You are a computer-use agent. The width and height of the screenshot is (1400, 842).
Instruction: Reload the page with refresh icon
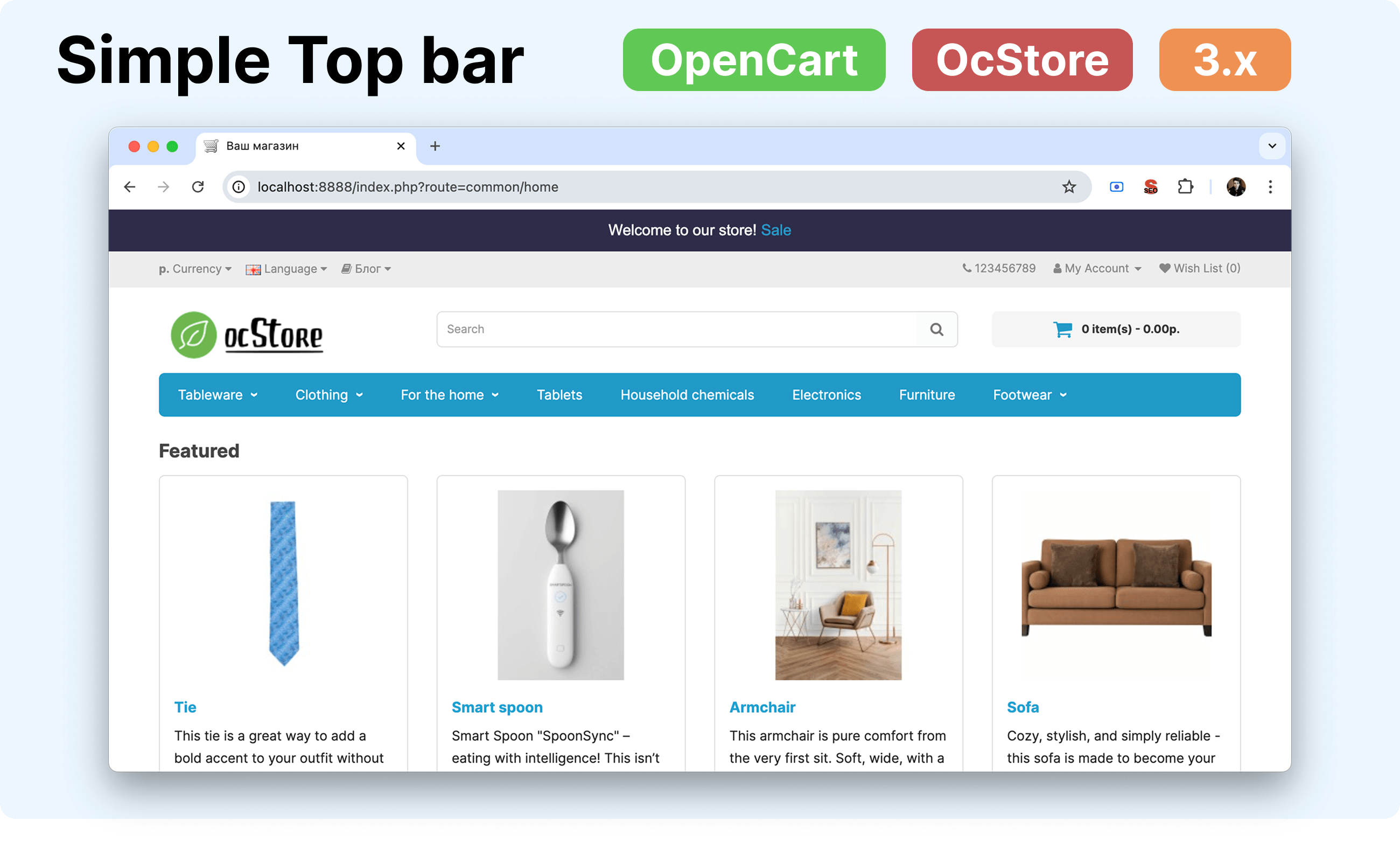tap(197, 187)
